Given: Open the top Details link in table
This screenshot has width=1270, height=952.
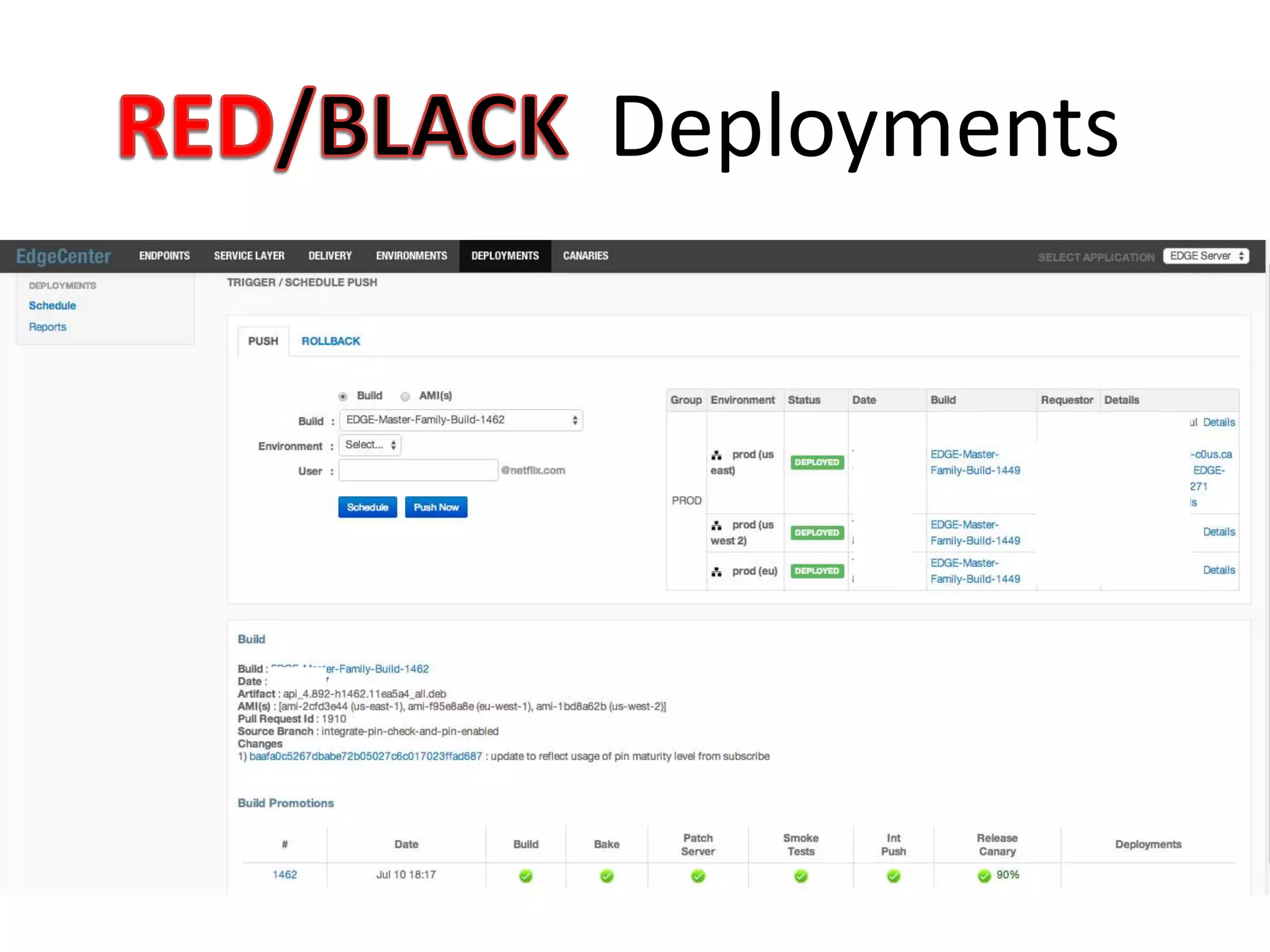Looking at the screenshot, I should pyautogui.click(x=1219, y=422).
